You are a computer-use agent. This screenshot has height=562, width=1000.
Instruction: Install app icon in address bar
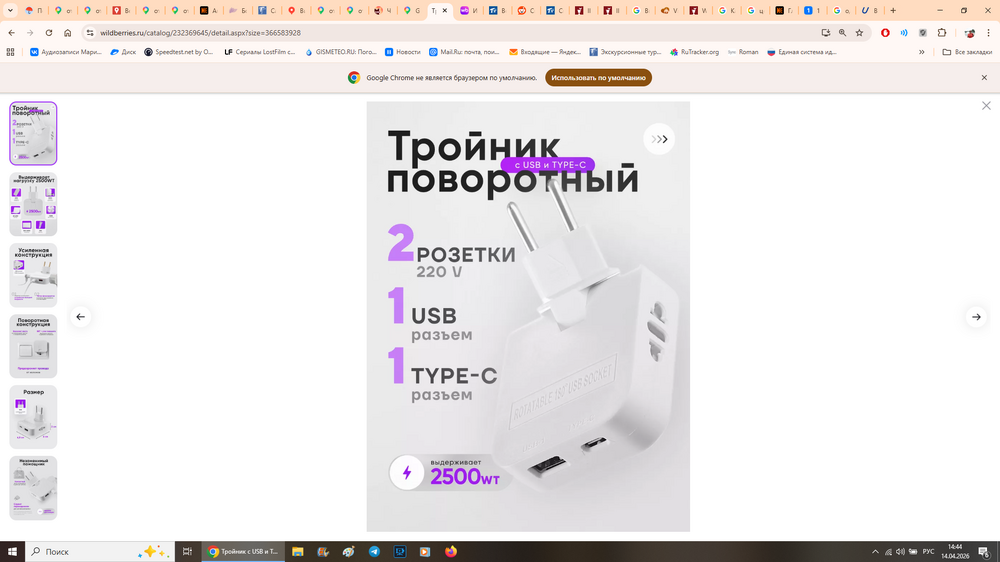(825, 33)
